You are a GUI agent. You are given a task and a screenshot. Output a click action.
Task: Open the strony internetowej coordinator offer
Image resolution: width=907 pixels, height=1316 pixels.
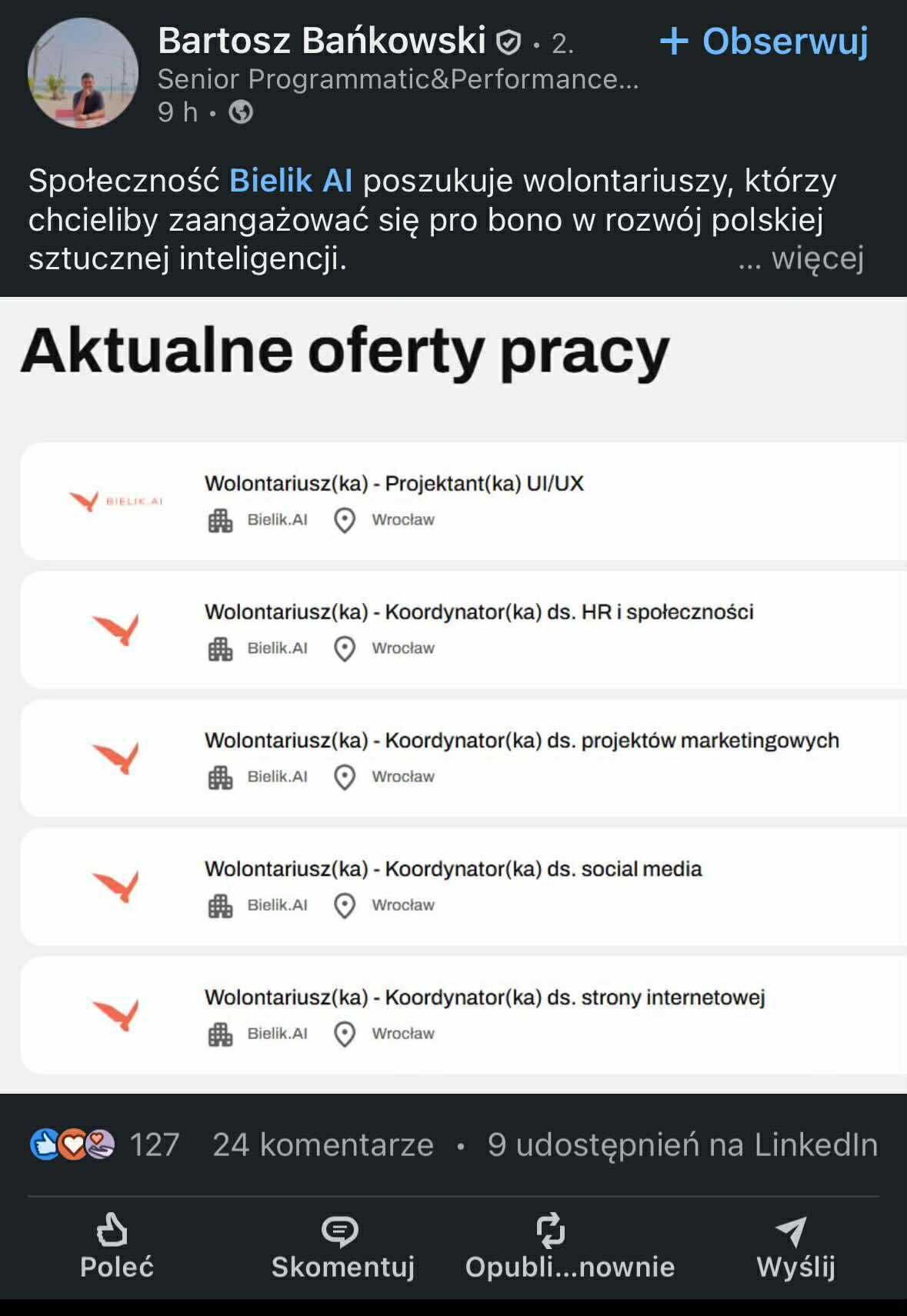(485, 998)
